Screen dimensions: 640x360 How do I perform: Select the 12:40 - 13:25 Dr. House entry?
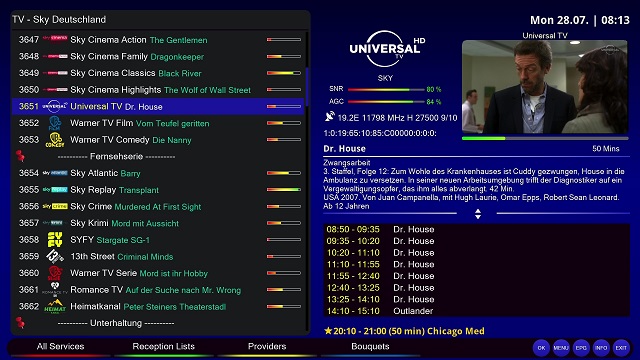tap(476, 288)
